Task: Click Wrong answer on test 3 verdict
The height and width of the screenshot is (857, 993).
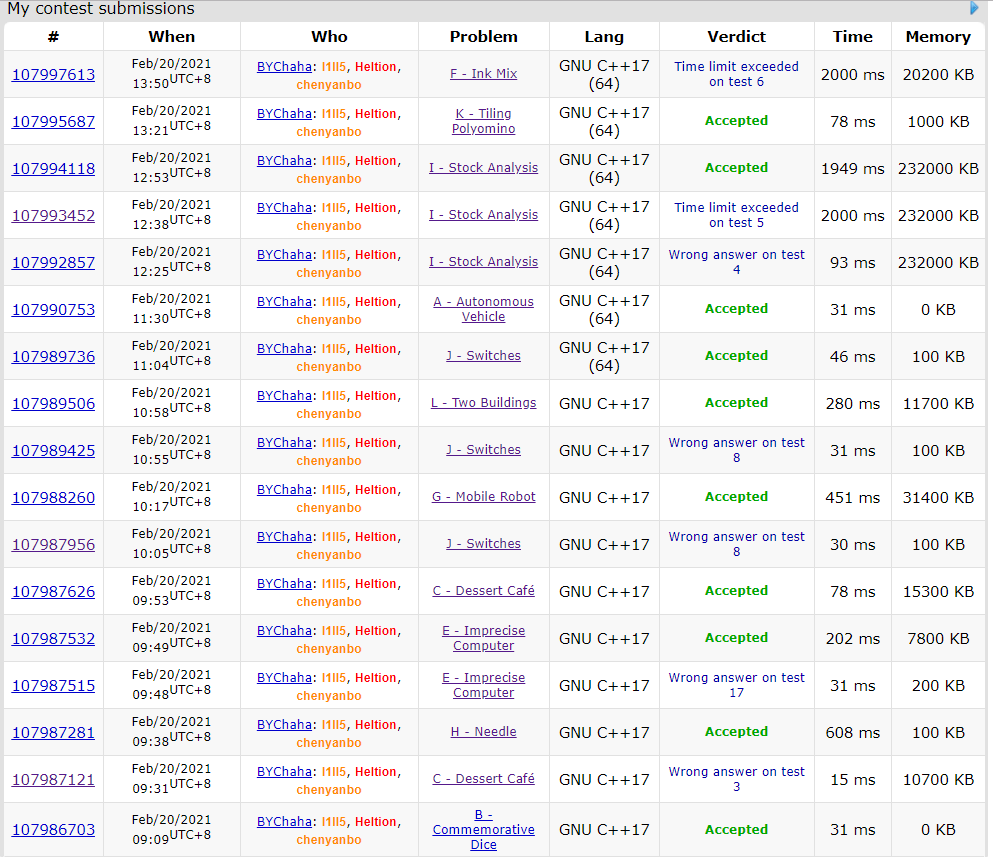Action: tap(736, 779)
